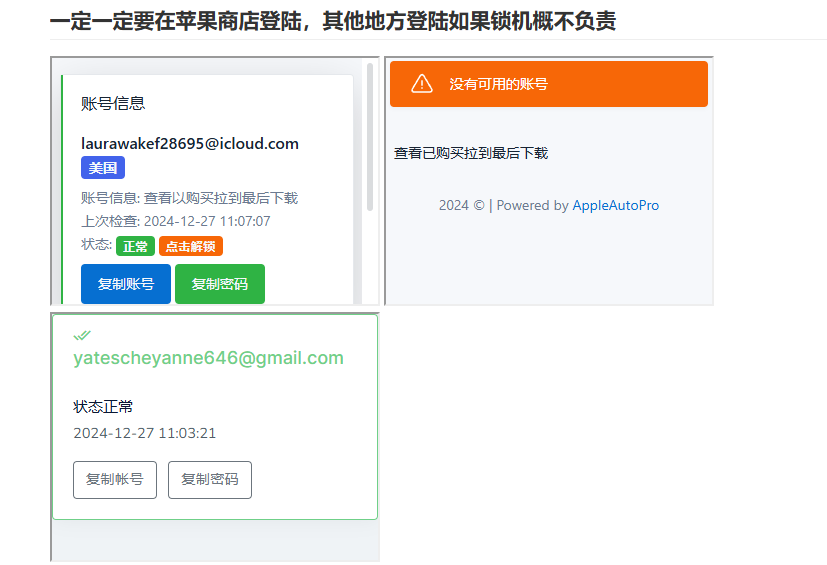Click the 上次检查 timestamp line
Viewport: 827px width, 565px height.
pyautogui.click(x=176, y=221)
